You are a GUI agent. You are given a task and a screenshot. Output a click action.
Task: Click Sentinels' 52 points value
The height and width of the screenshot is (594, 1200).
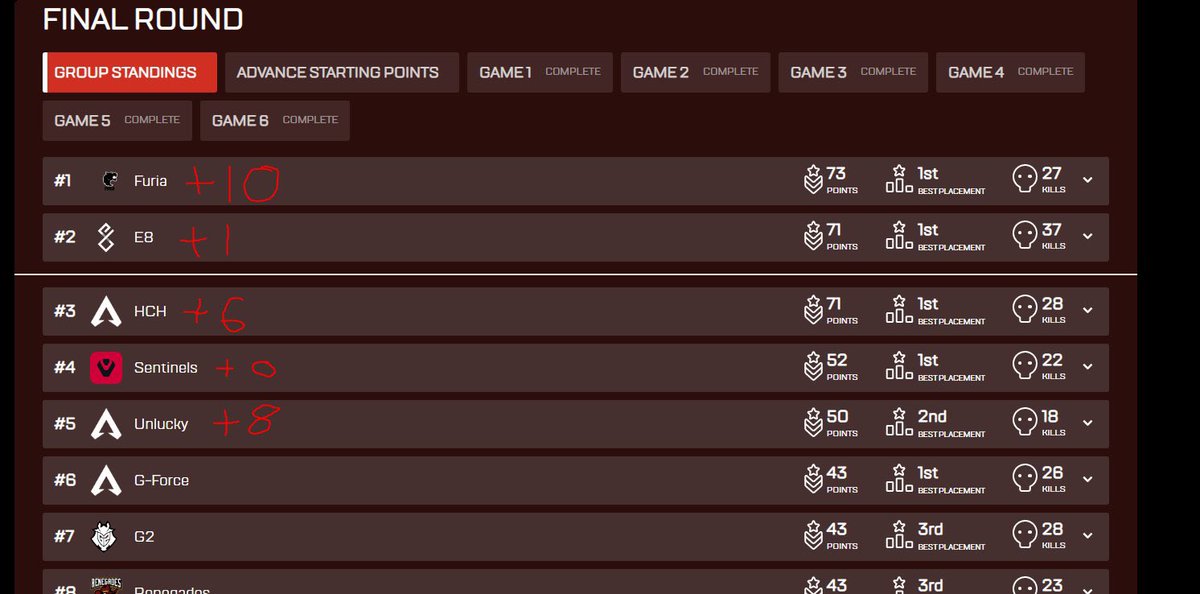click(837, 360)
